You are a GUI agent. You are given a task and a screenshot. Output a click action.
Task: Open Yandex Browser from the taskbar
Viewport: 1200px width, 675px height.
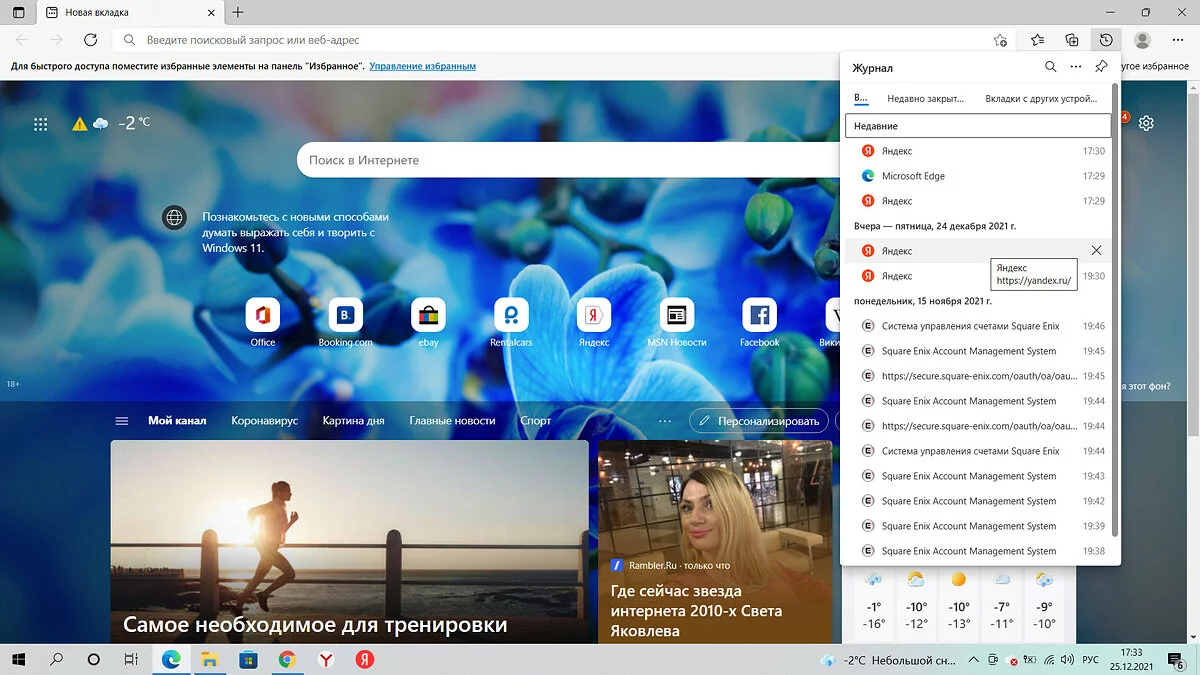click(326, 660)
